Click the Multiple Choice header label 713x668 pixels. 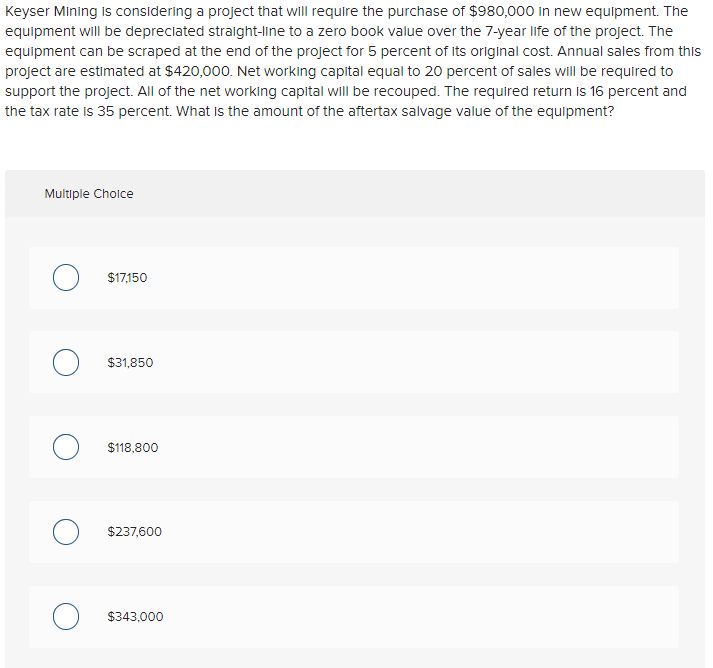tap(89, 193)
